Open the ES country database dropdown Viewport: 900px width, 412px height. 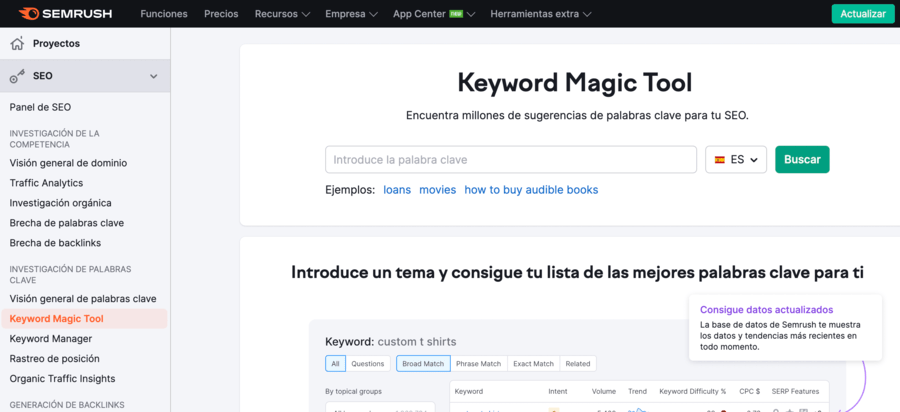736,160
